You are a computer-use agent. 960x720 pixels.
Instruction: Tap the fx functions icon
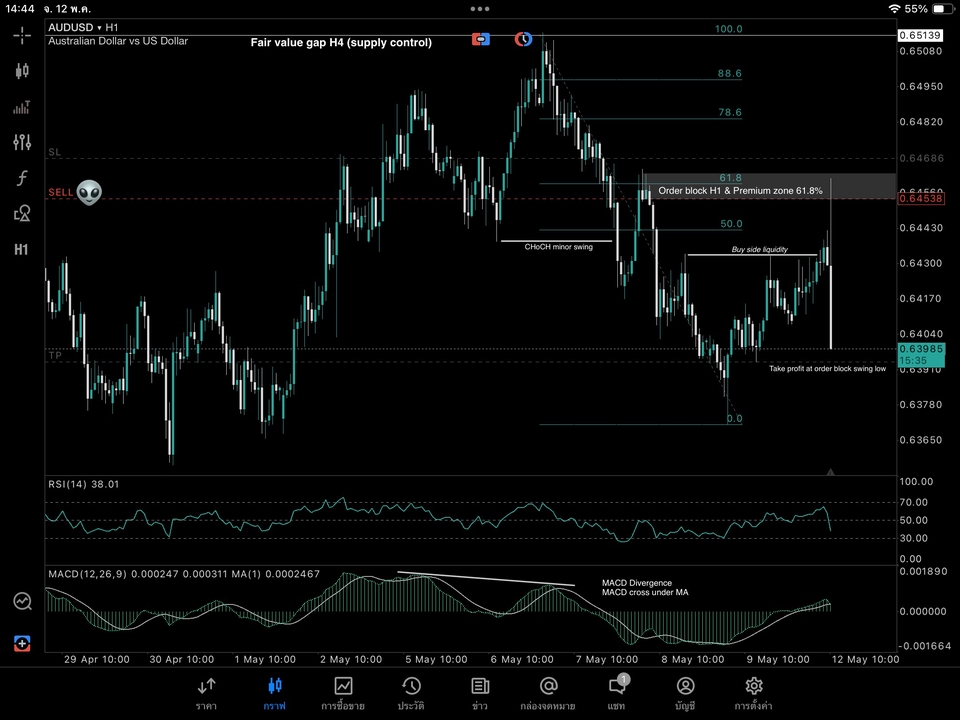click(x=21, y=177)
